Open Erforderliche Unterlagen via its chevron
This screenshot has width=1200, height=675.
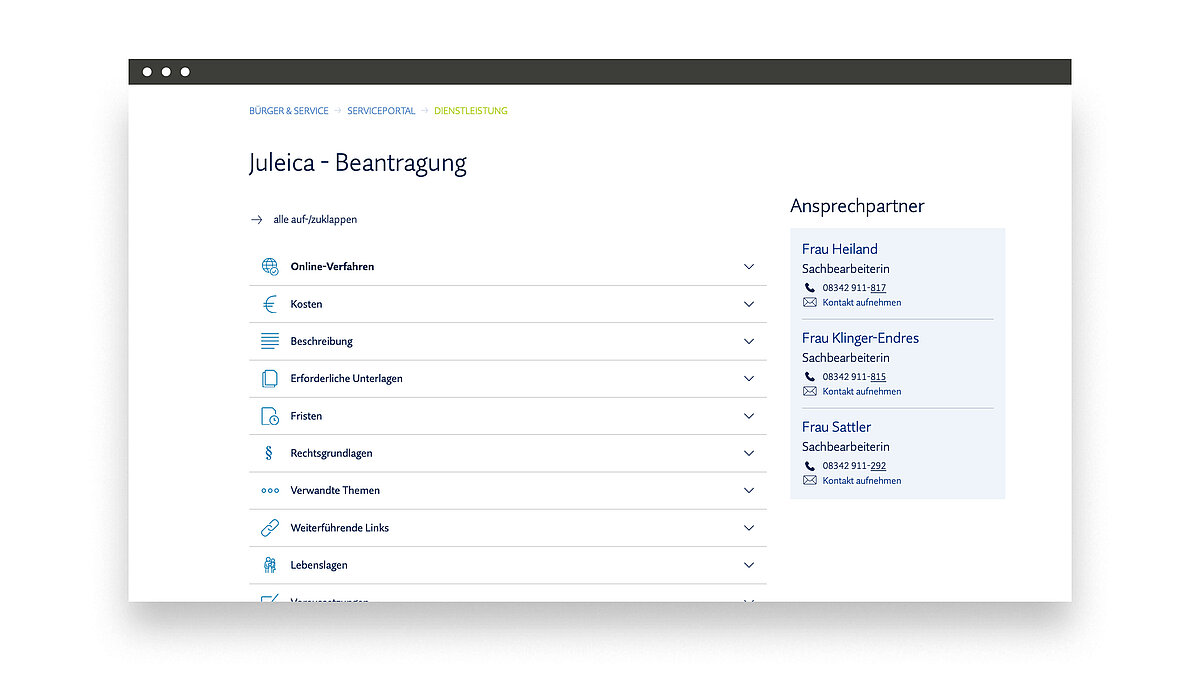[x=749, y=379]
